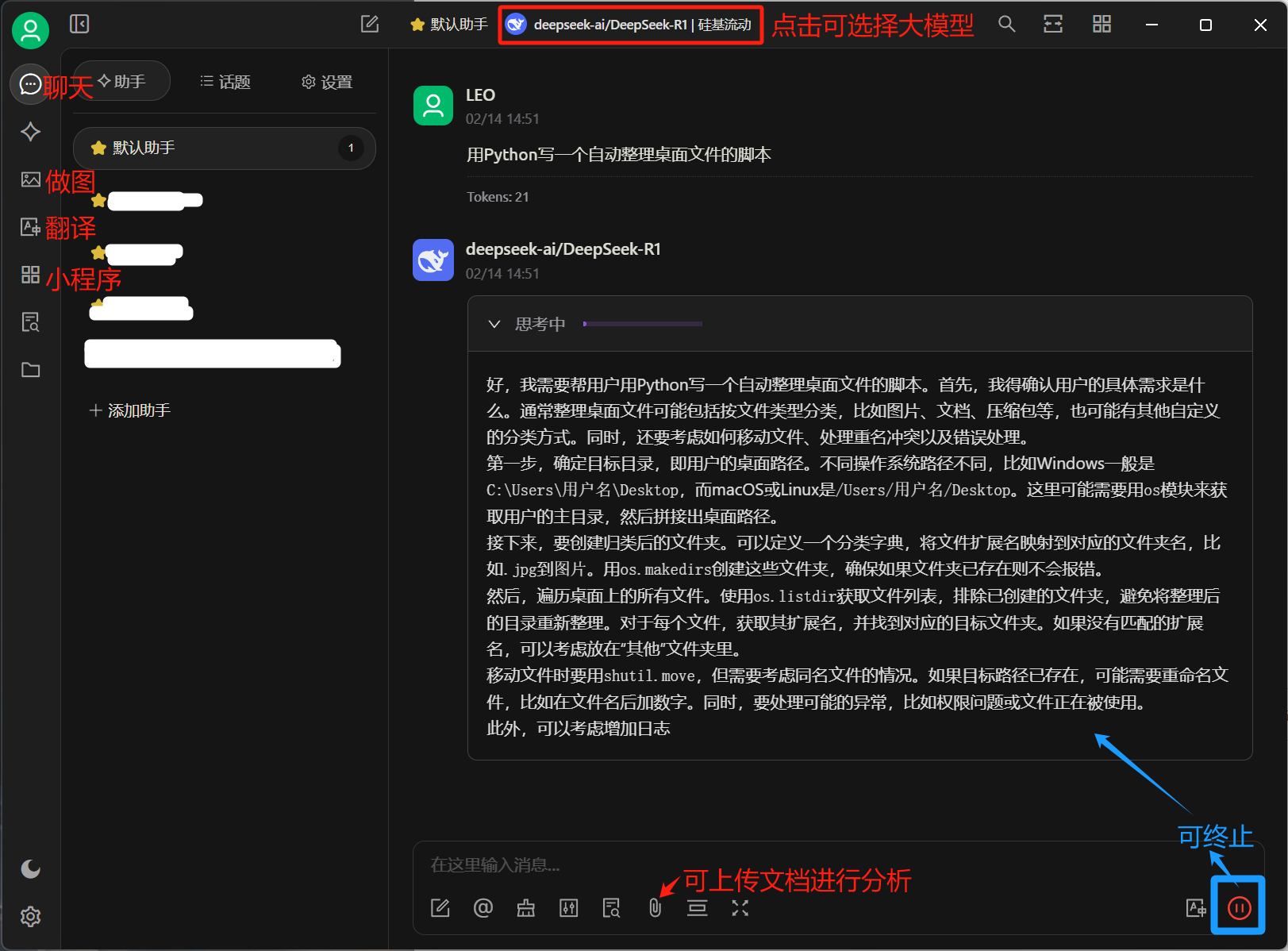1288x951 pixels.
Task: Switch to the 话题 tab
Action: [225, 82]
